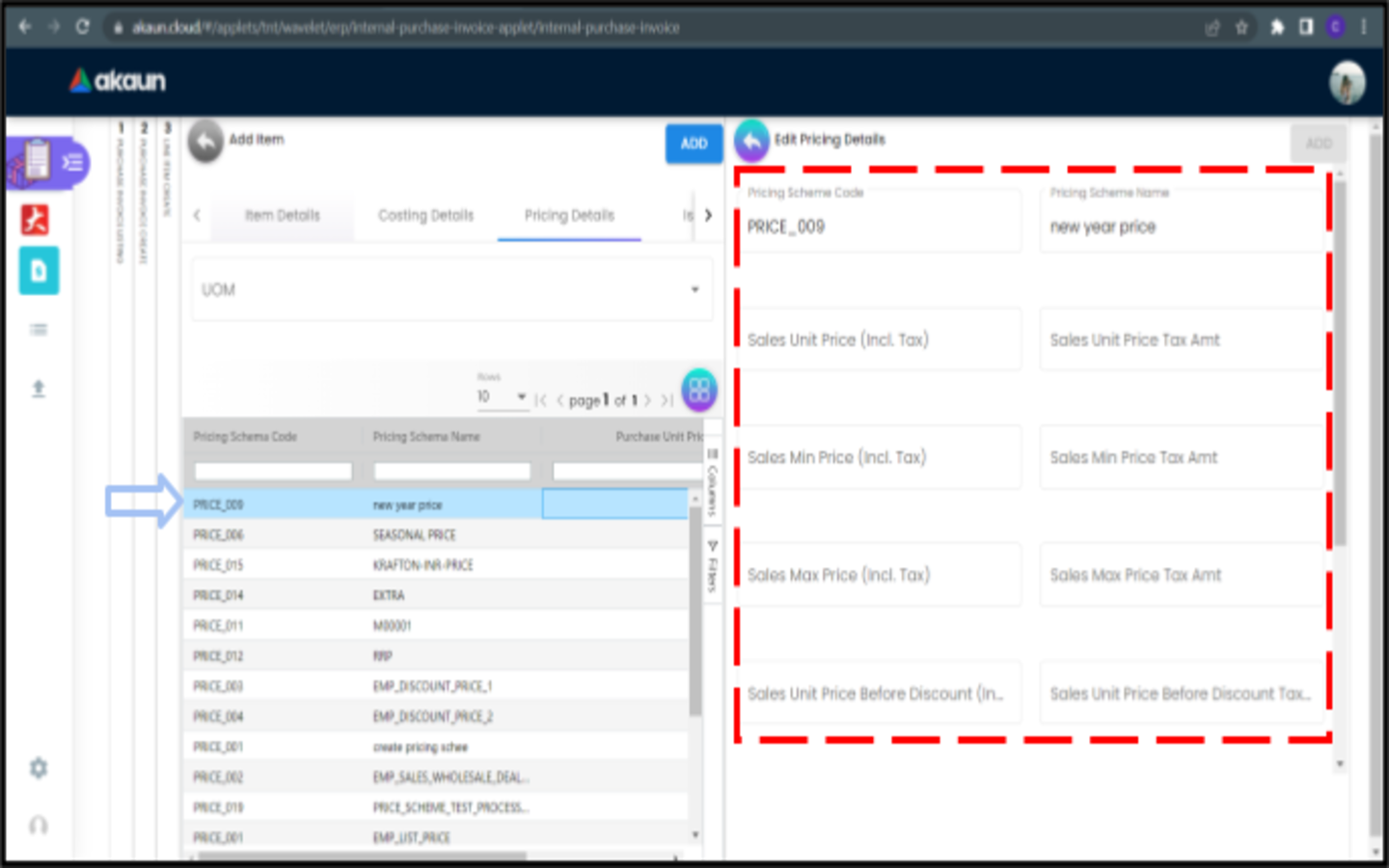1389x868 pixels.
Task: Click the upload arrow sidebar icon
Action: (39, 389)
